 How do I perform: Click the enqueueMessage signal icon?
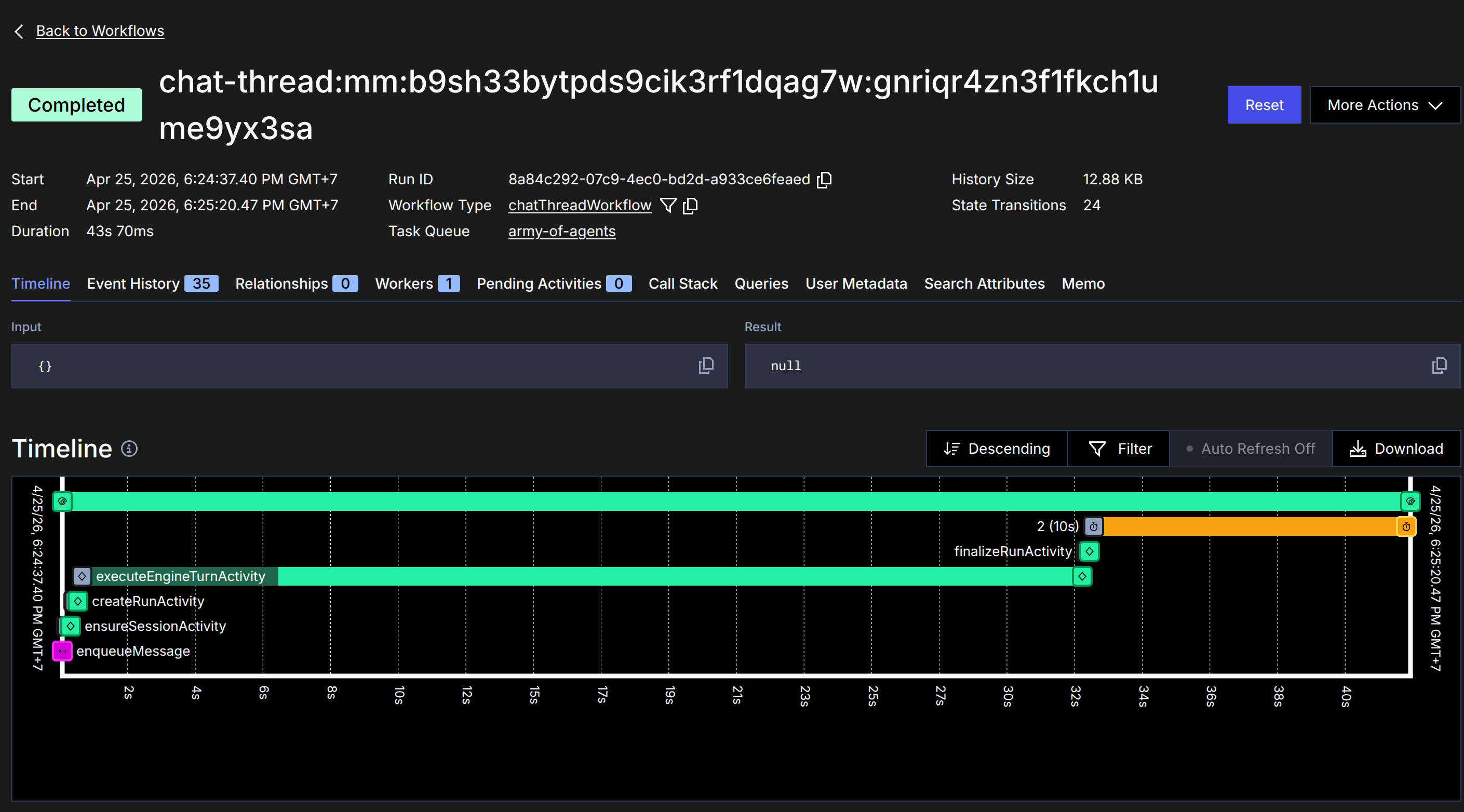point(62,651)
